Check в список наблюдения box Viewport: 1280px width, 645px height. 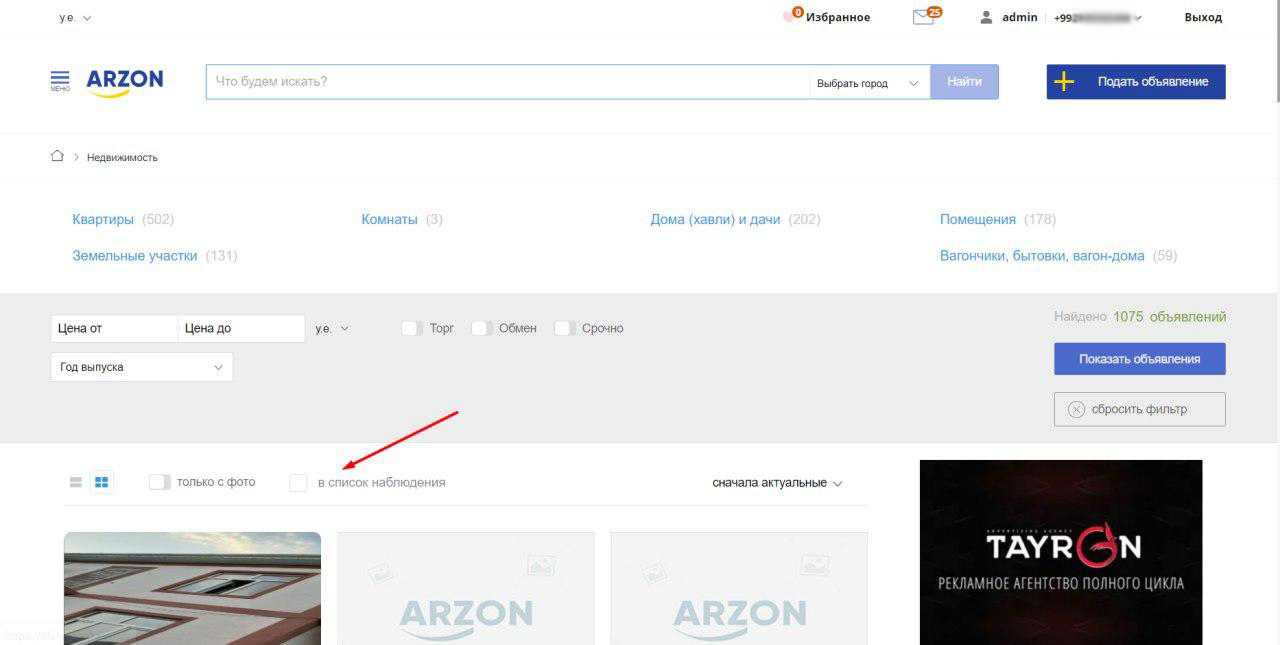(x=298, y=483)
